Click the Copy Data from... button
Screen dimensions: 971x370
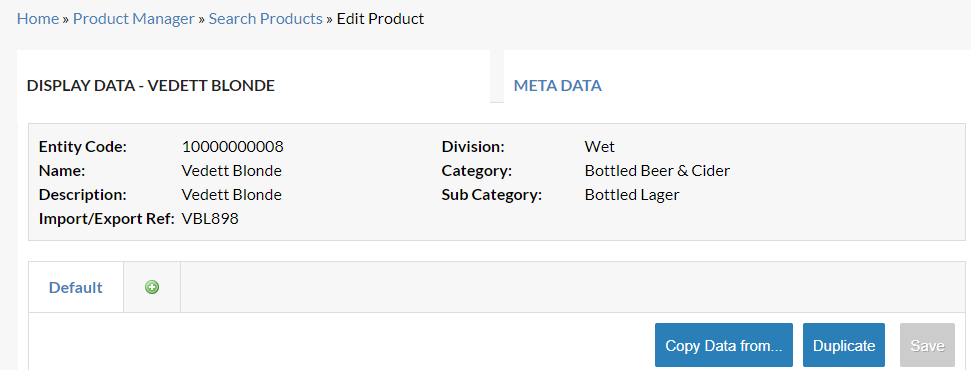(724, 345)
